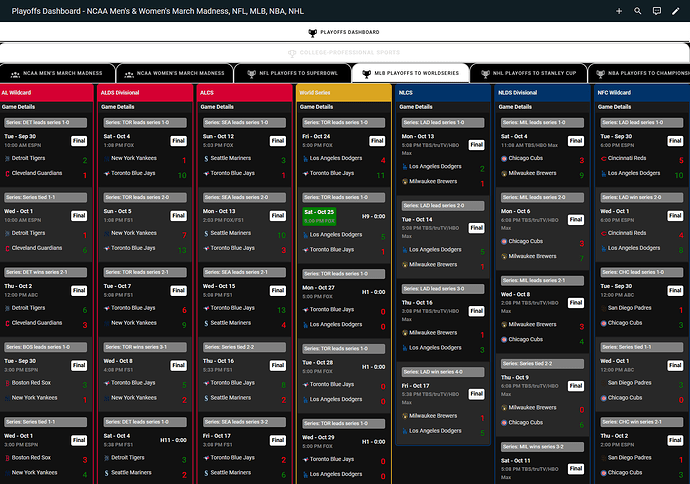The height and width of the screenshot is (484, 690).
Task: Click 'Thu - Oct 16' date in NLCS column
Action: click(417, 303)
